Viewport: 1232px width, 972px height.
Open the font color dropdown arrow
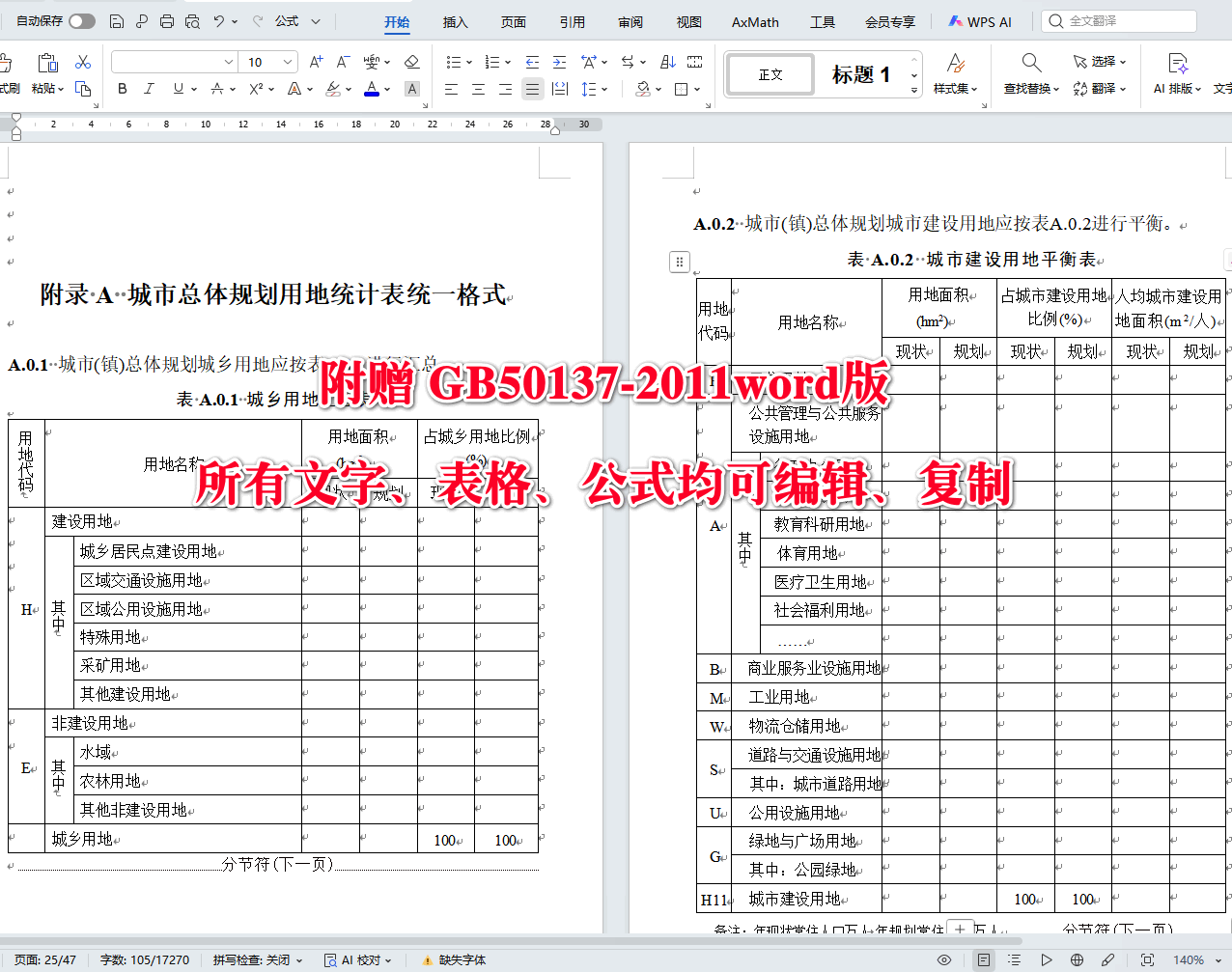click(386, 89)
